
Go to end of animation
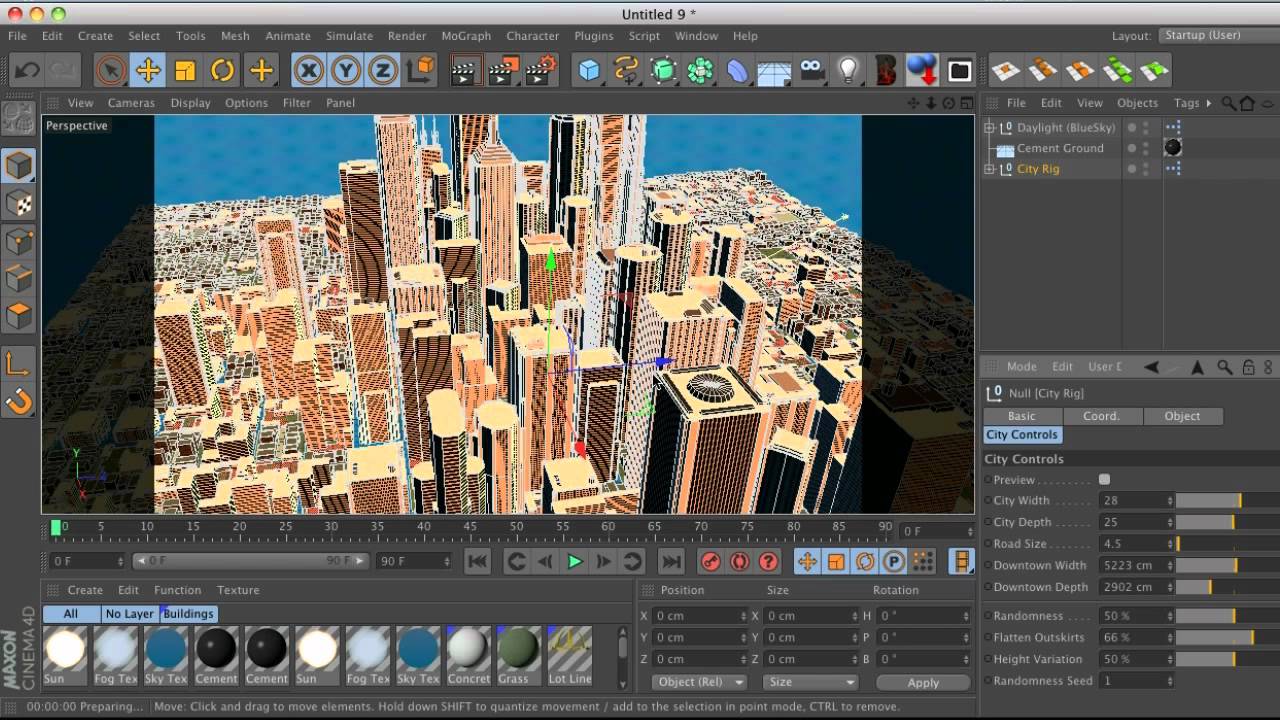(x=672, y=562)
